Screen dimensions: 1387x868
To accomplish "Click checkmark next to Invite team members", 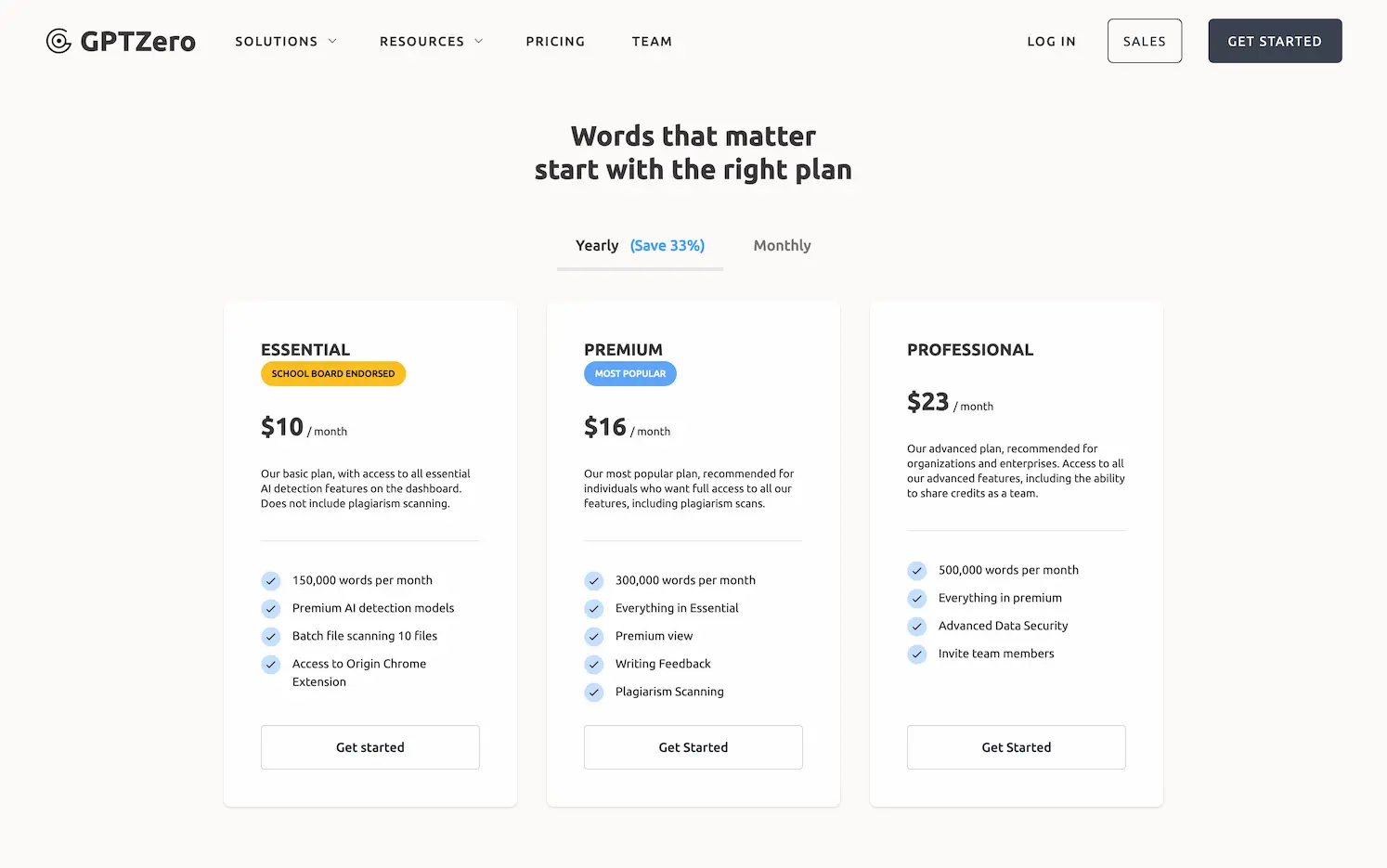I will (916, 654).
